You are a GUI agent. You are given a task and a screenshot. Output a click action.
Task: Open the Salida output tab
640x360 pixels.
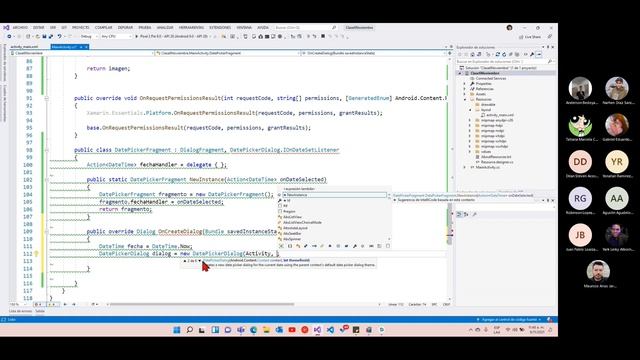(x=40, y=311)
